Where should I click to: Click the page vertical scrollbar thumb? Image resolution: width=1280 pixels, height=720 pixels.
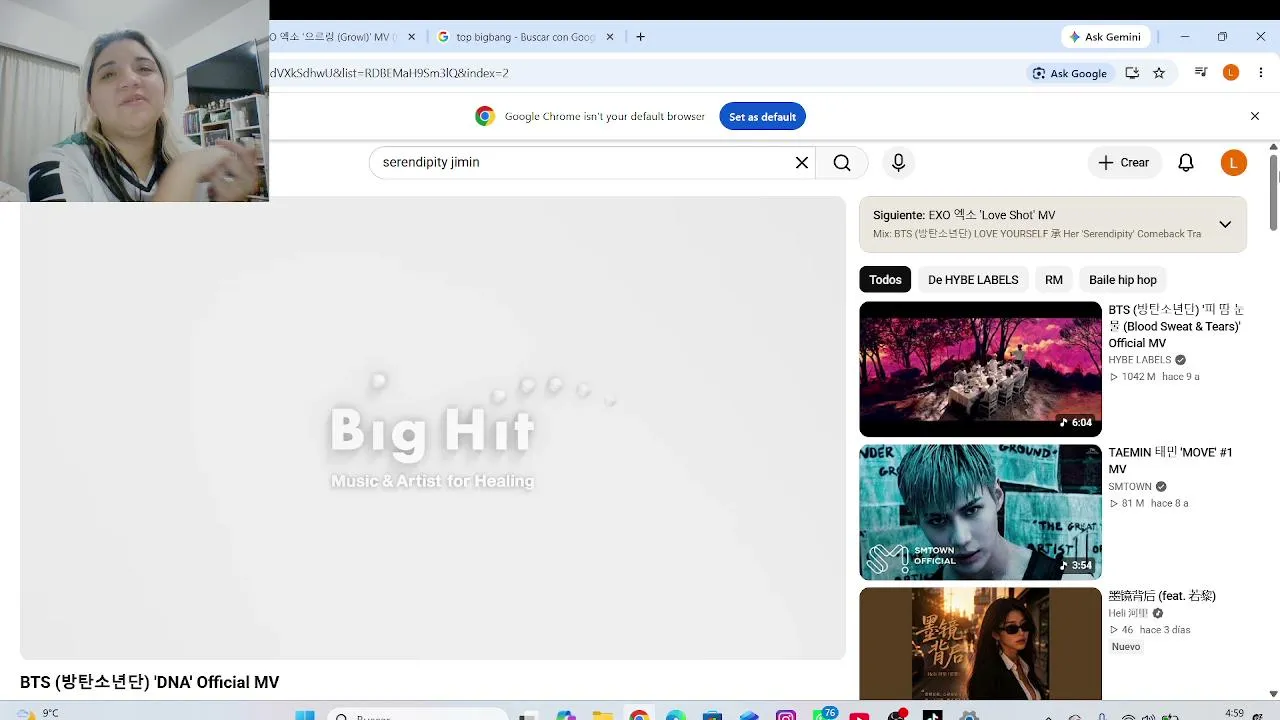click(1273, 192)
